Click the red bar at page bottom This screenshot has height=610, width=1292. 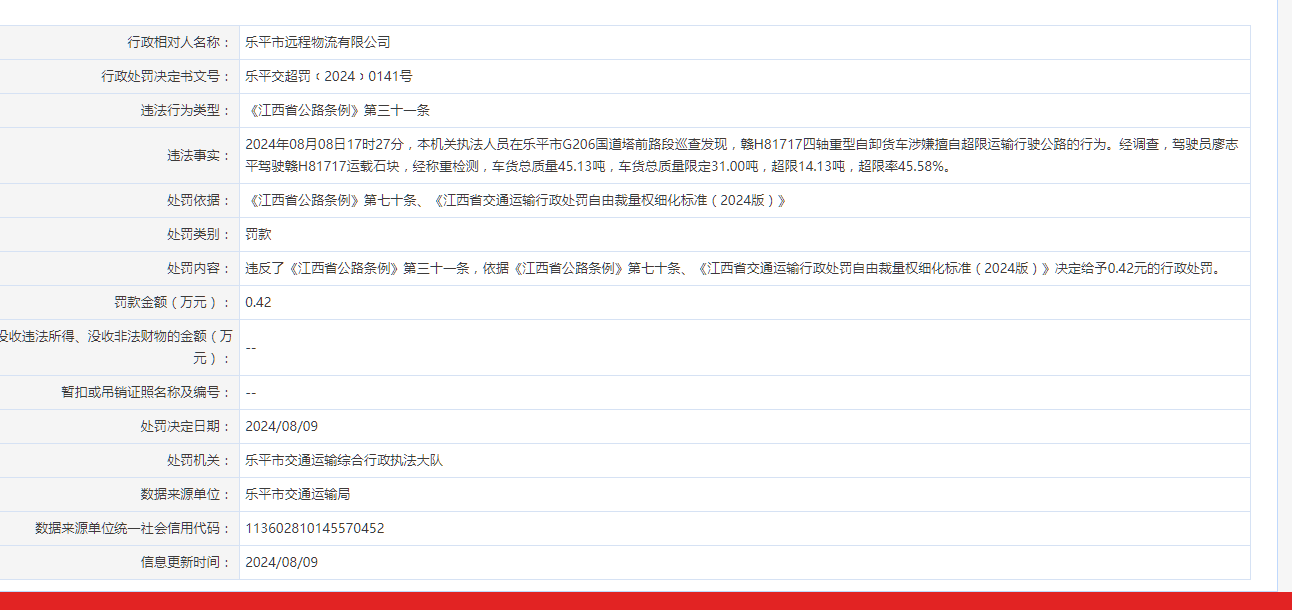[646, 604]
